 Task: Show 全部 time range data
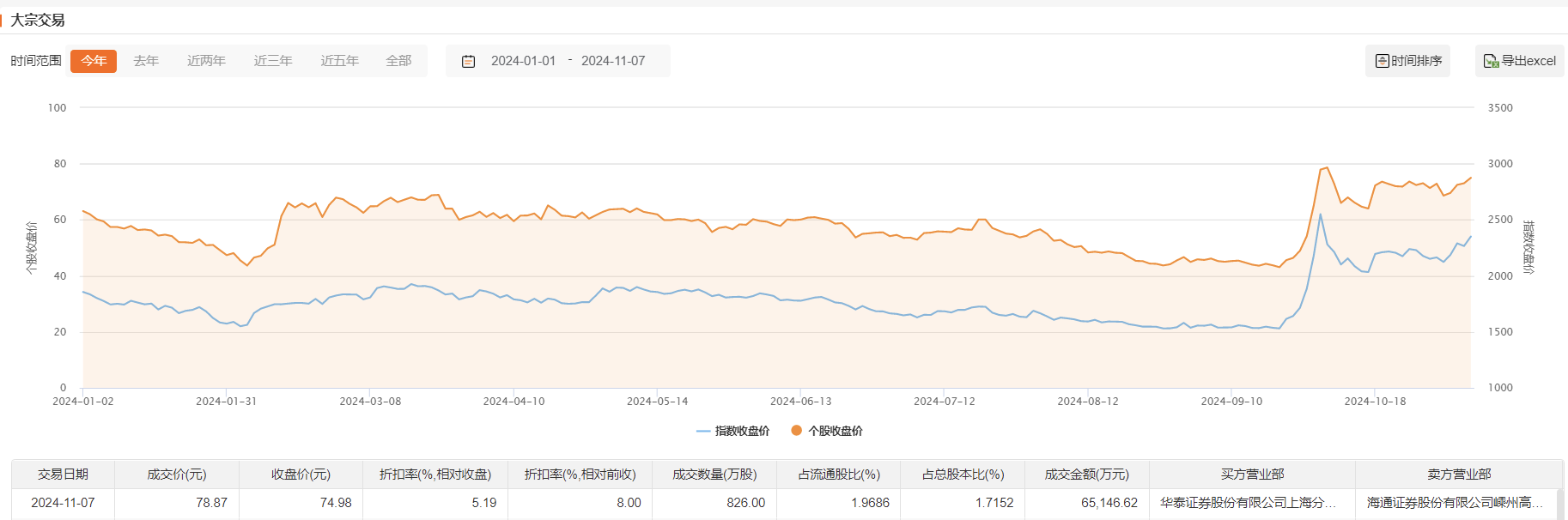(x=398, y=61)
